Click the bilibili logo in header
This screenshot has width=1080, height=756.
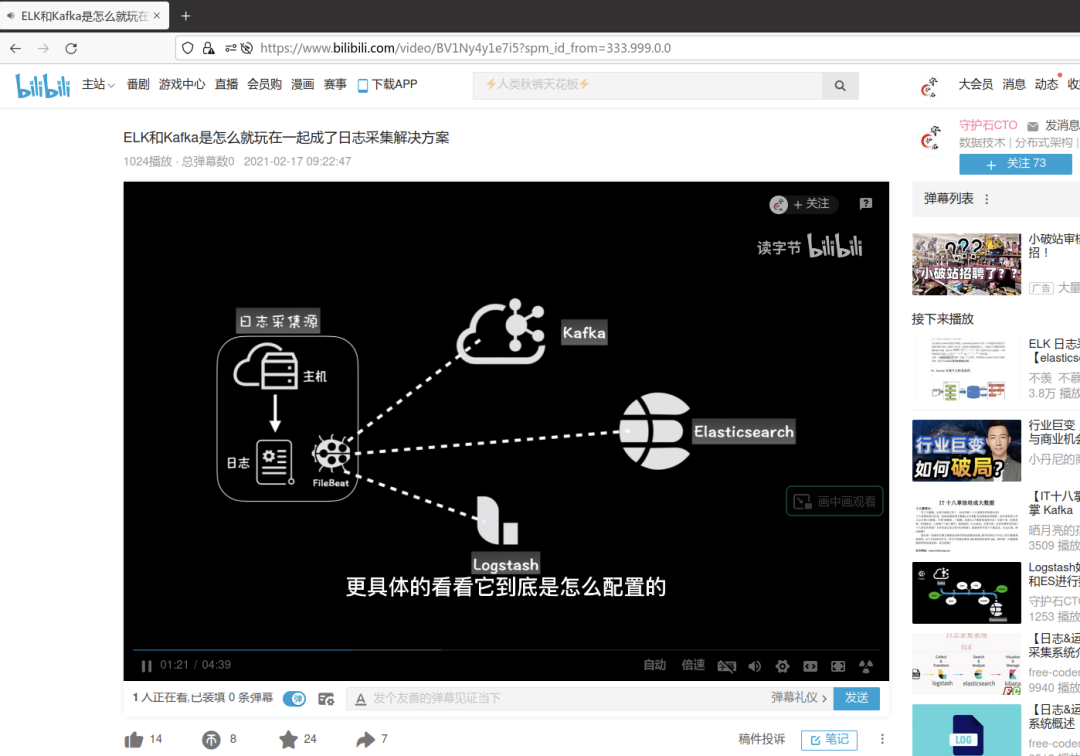coord(43,85)
